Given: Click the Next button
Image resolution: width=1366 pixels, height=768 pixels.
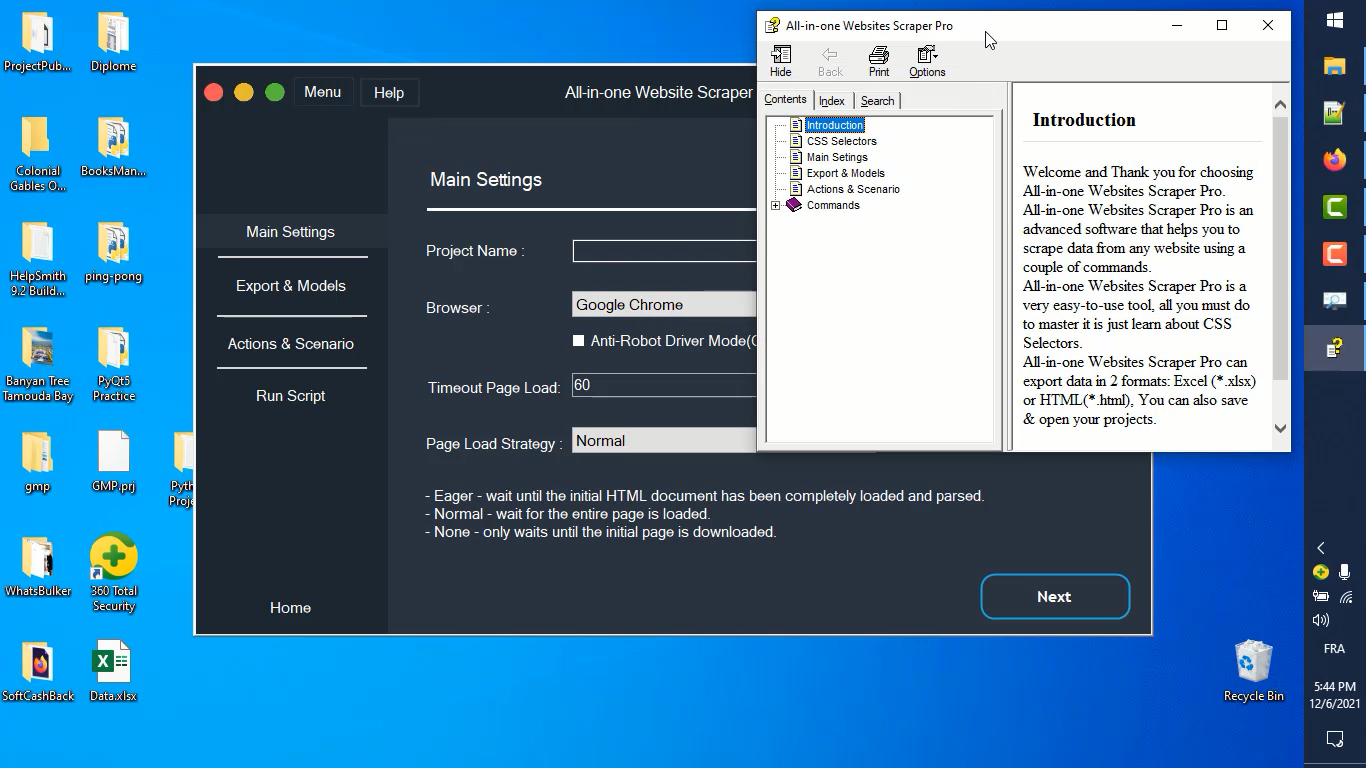Looking at the screenshot, I should [x=1055, y=597].
